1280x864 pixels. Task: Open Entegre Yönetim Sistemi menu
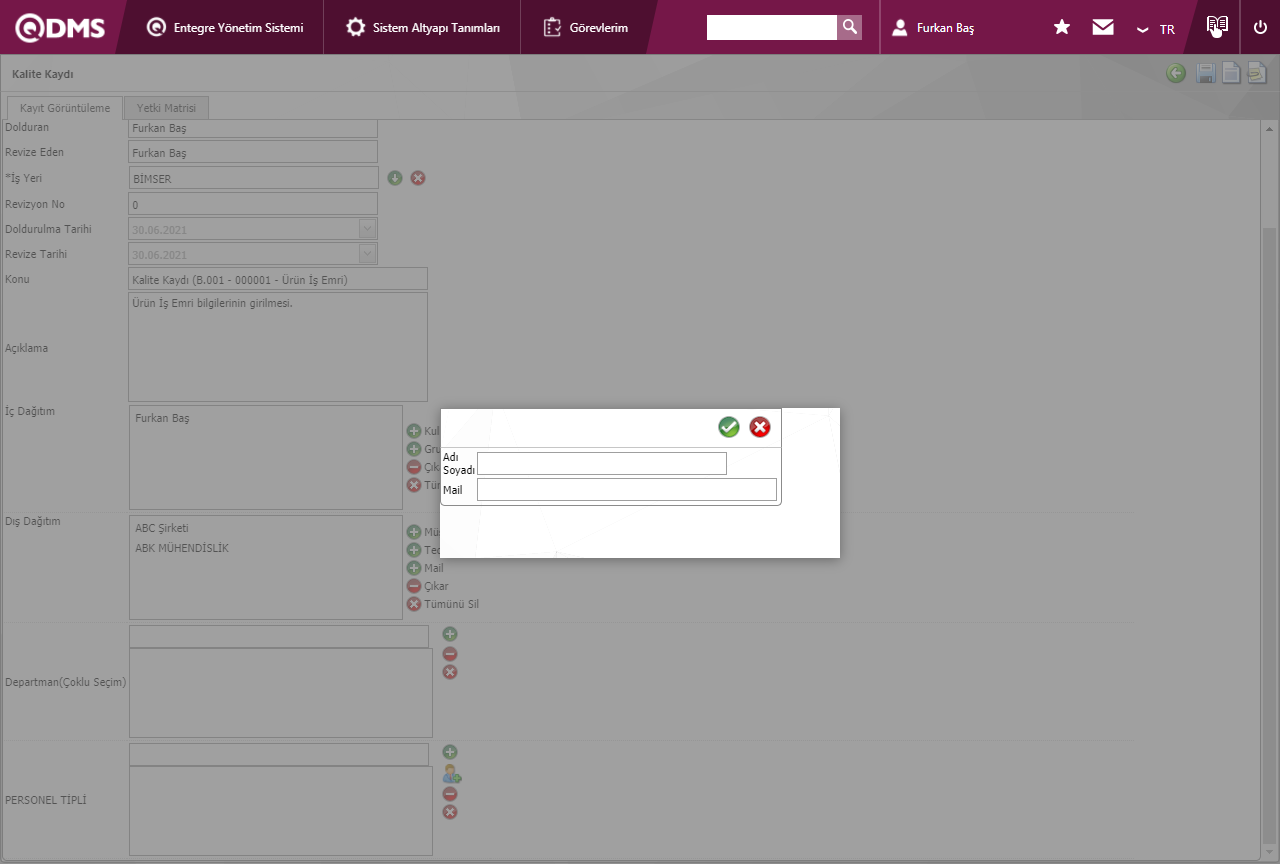(225, 28)
